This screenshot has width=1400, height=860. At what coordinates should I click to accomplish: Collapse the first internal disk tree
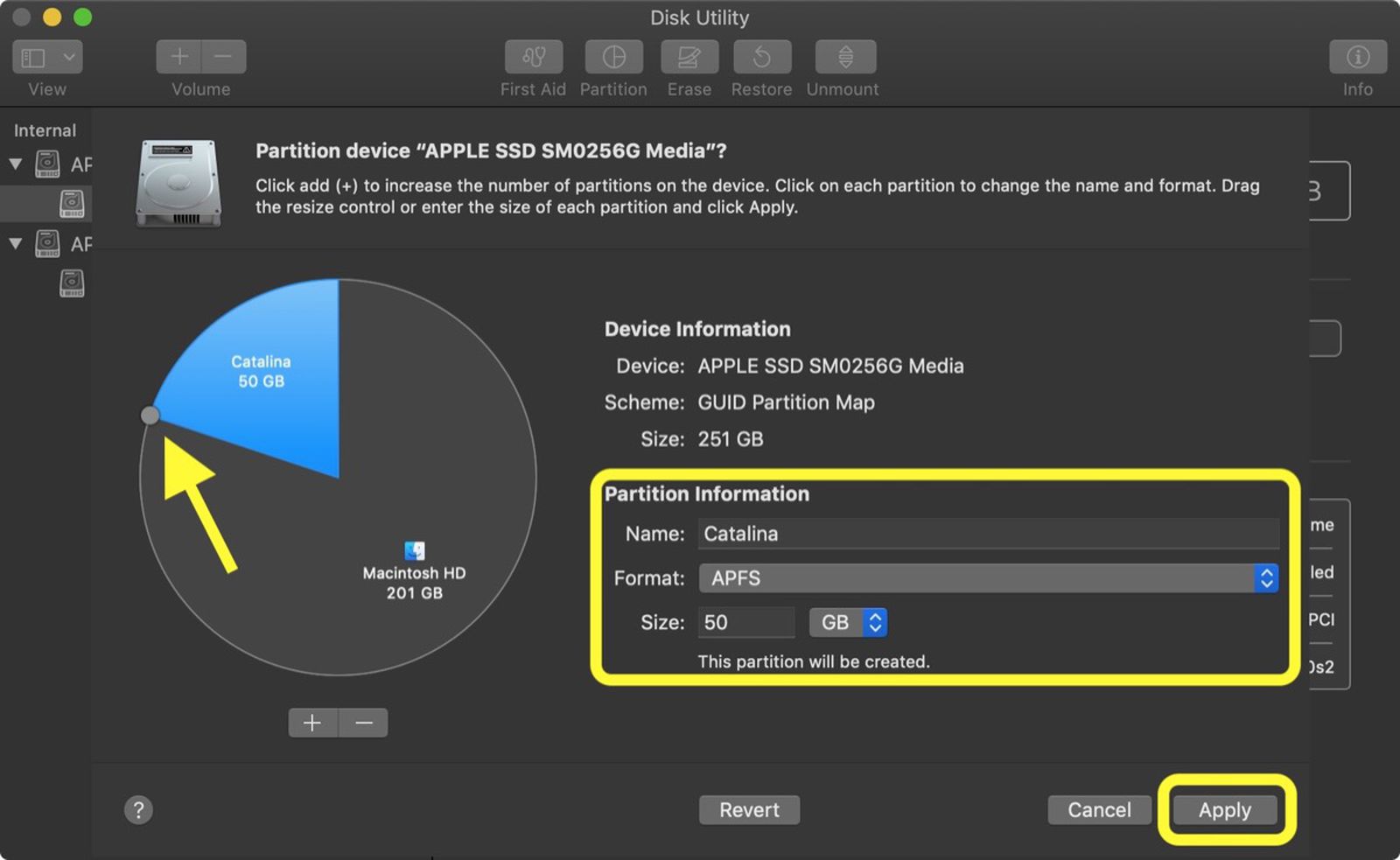(x=16, y=164)
